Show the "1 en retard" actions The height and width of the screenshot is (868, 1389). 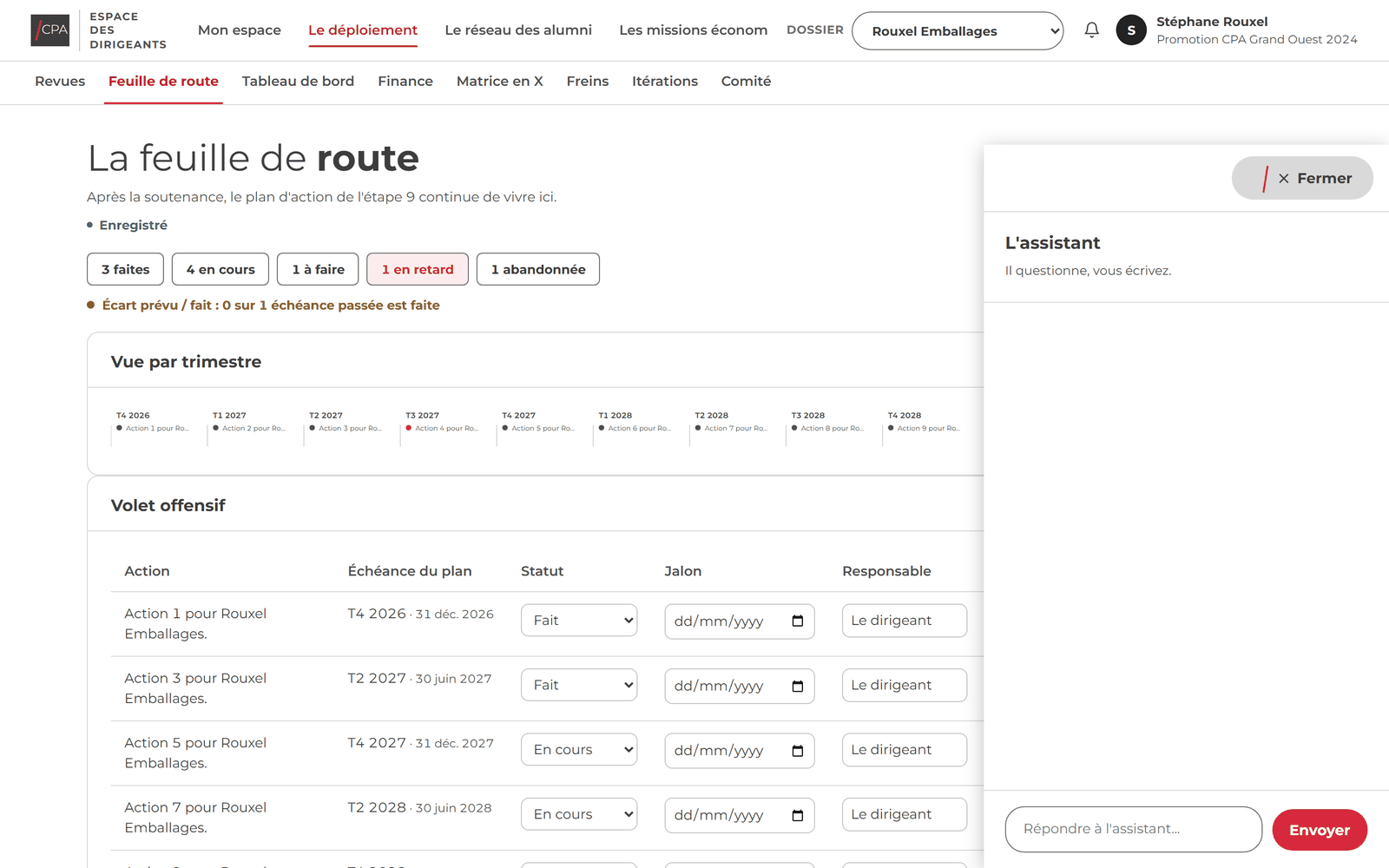tap(418, 270)
